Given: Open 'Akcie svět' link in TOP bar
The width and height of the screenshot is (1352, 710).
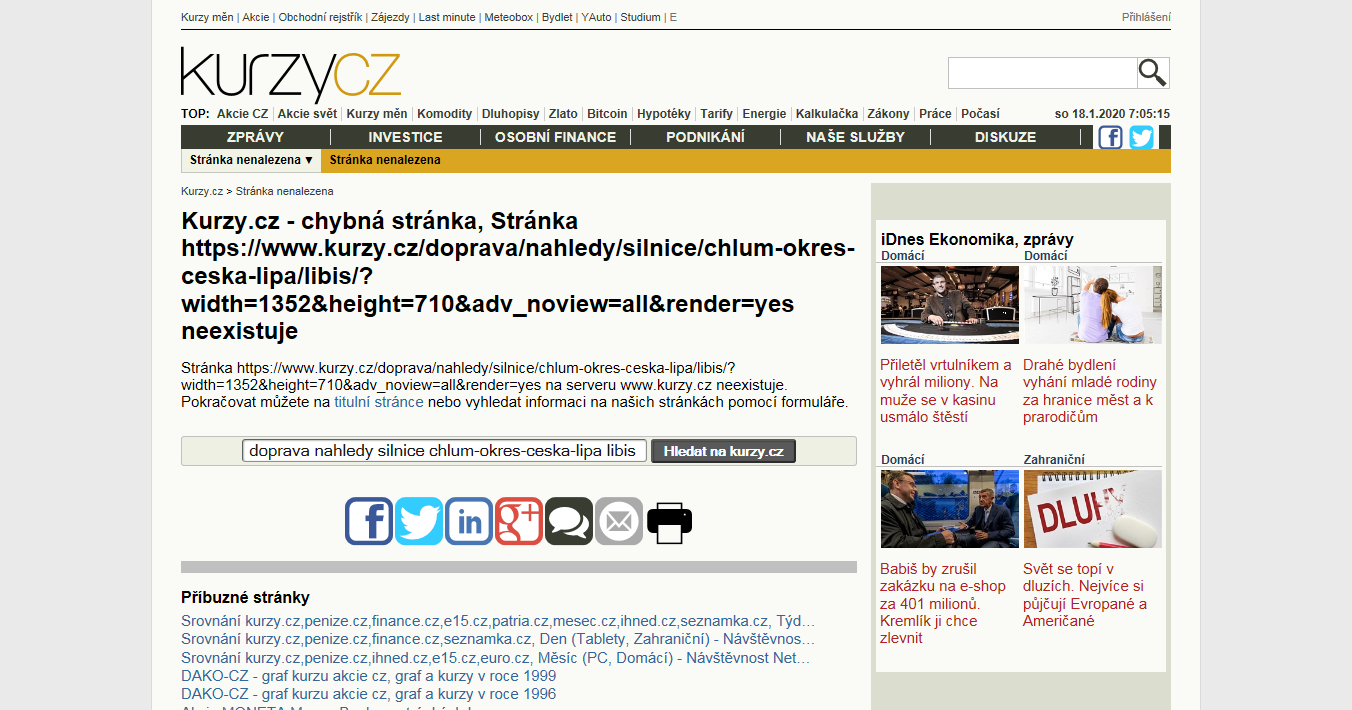Looking at the screenshot, I should [x=308, y=114].
